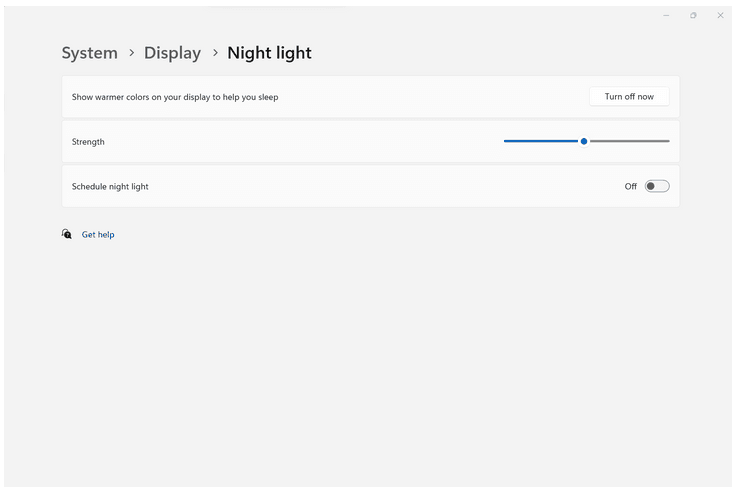Toggle the Schedule night light switch
Screen dimensions: 743x496
657,186
